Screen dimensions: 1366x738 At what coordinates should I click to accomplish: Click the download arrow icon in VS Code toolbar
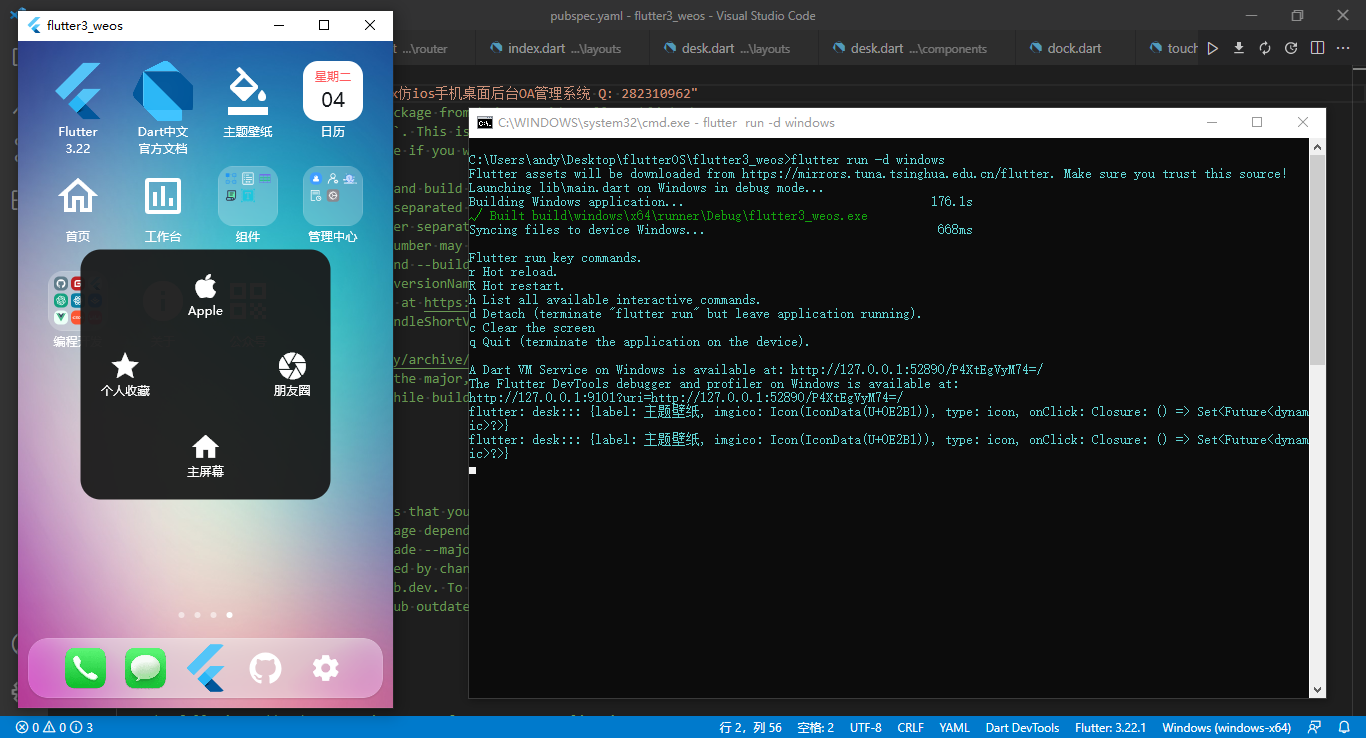(1239, 48)
